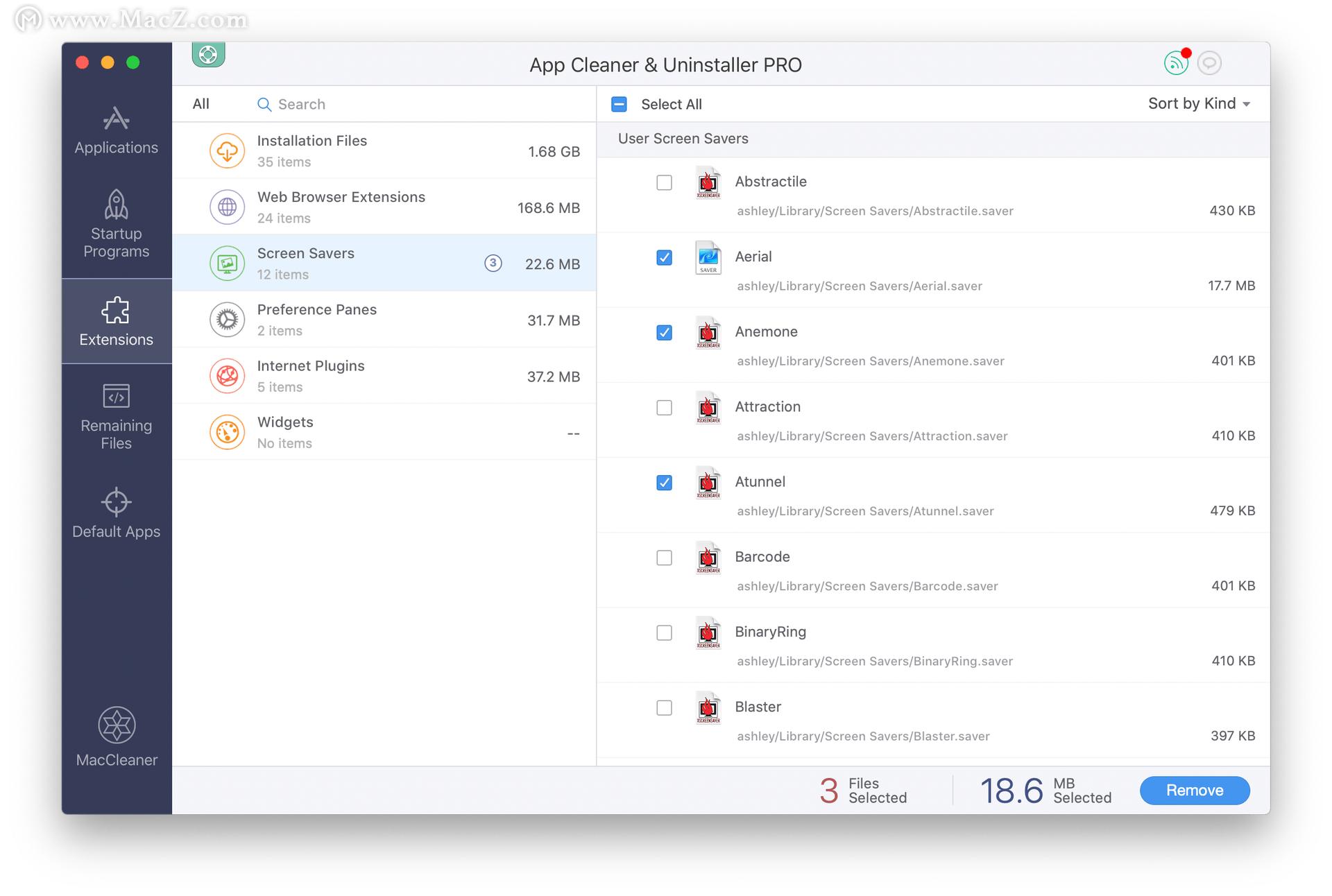Image resolution: width=1332 pixels, height=896 pixels.
Task: Enable the Barcode checkbox
Action: (664, 558)
